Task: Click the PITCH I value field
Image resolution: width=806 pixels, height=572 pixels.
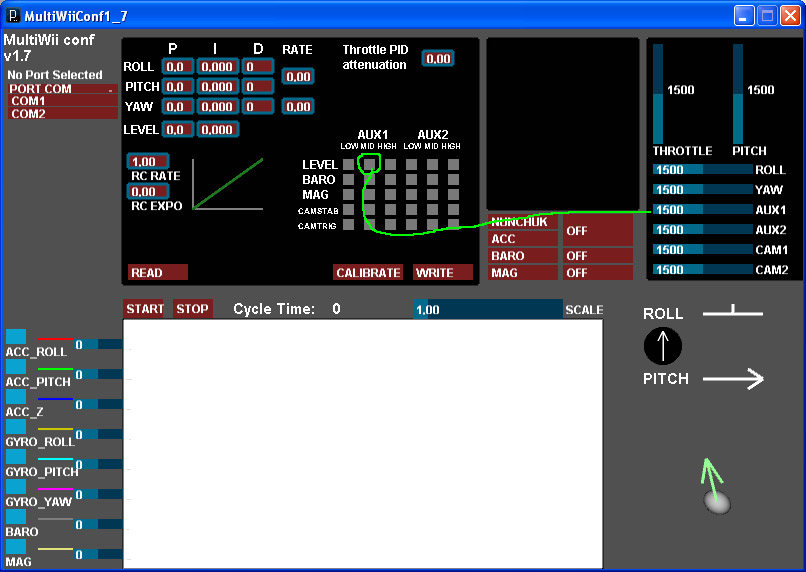Action: pos(217,86)
